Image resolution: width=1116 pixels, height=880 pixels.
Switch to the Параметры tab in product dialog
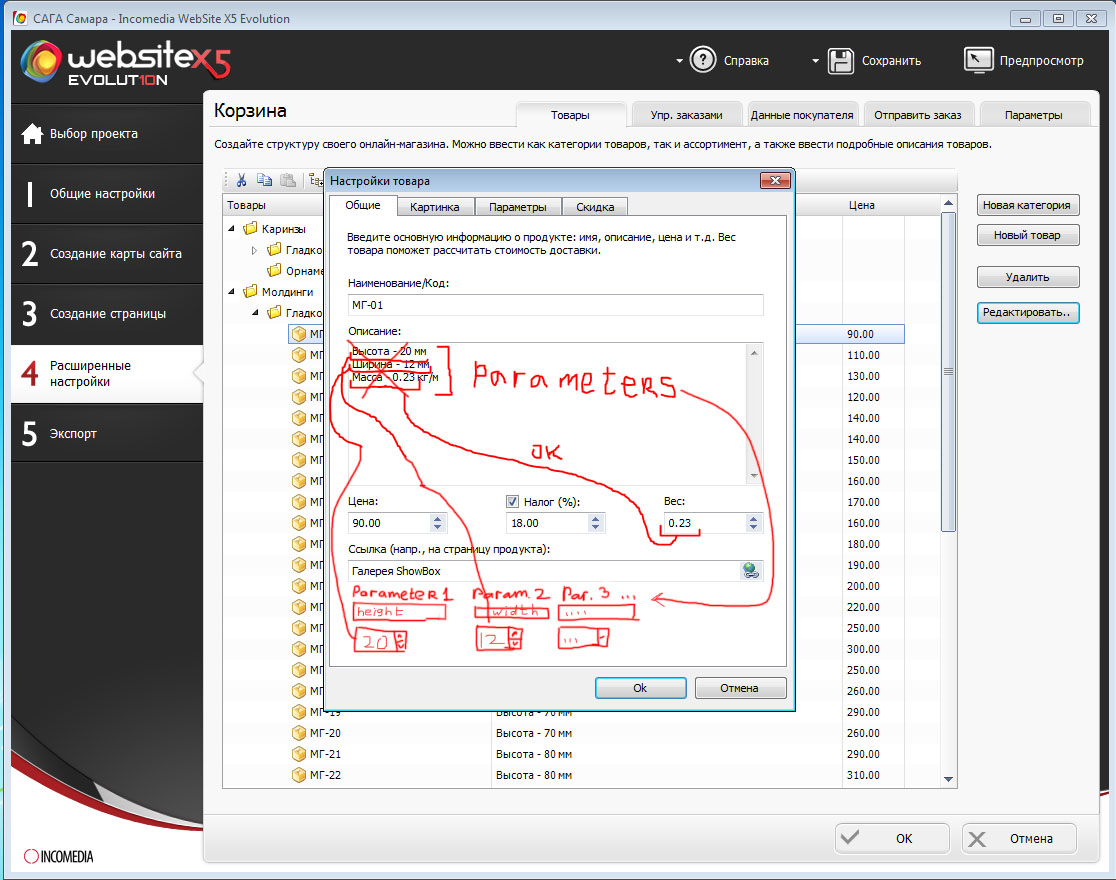pyautogui.click(x=517, y=206)
